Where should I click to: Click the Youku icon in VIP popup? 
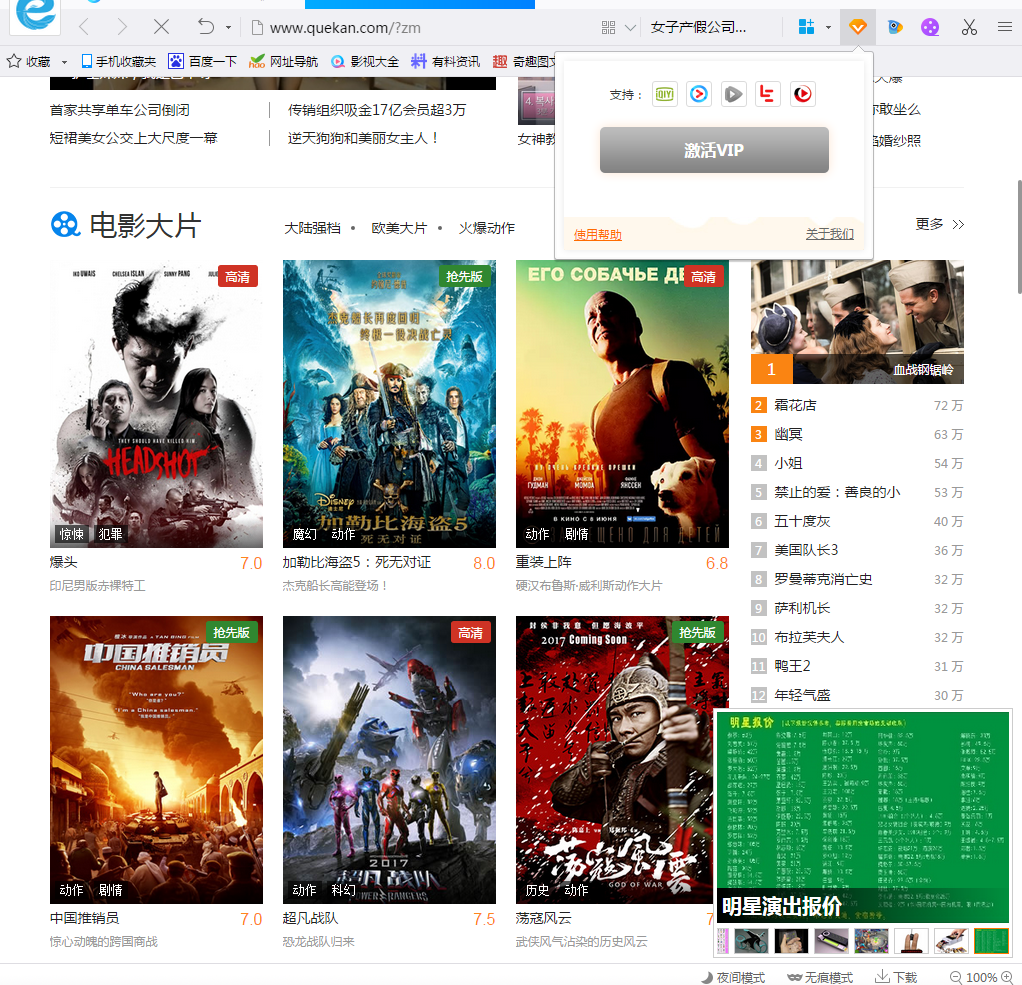pyautogui.click(x=699, y=94)
